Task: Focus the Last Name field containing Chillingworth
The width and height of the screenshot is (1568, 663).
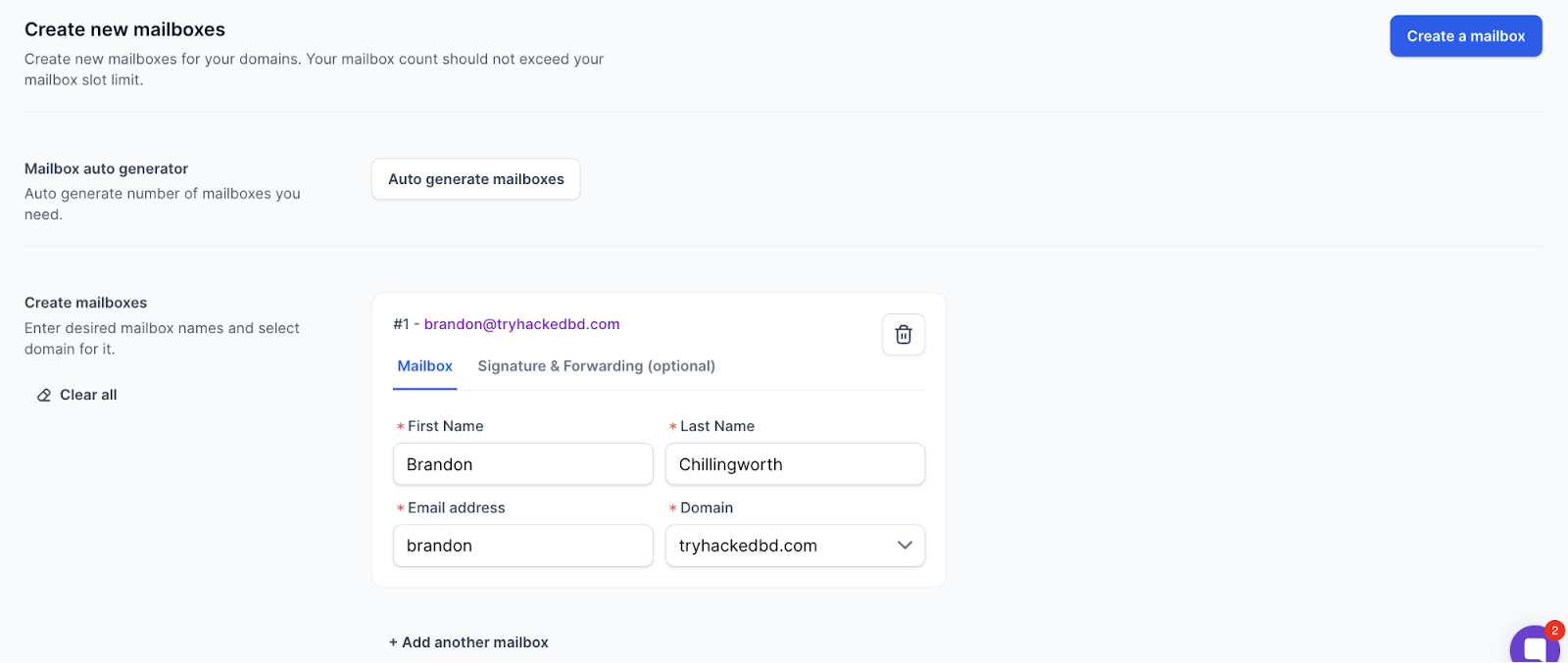Action: coord(795,464)
